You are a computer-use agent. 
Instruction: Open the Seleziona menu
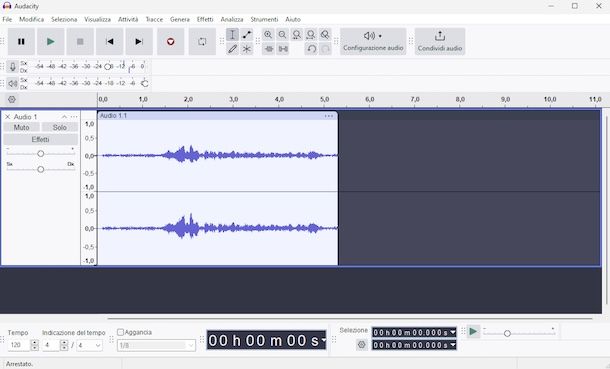click(x=64, y=19)
